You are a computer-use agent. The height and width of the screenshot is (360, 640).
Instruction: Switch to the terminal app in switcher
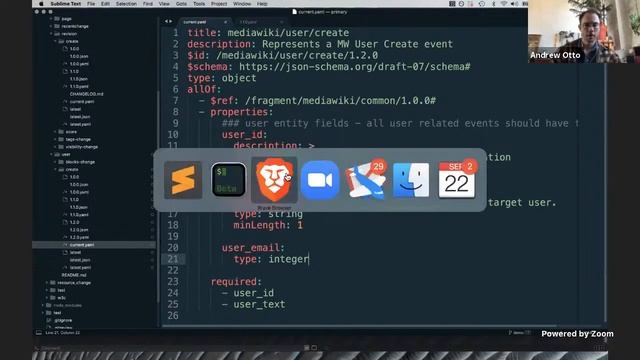229,180
